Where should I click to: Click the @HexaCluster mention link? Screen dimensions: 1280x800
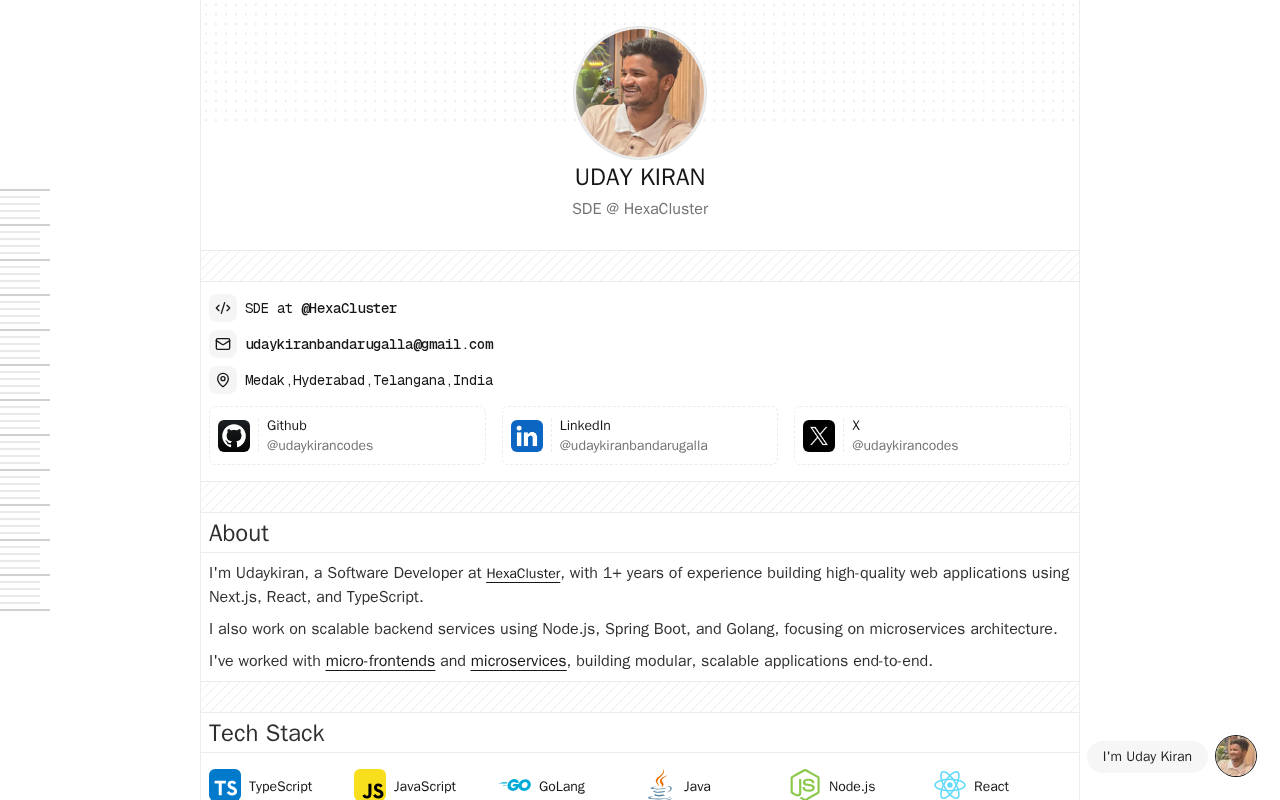pyautogui.click(x=349, y=308)
